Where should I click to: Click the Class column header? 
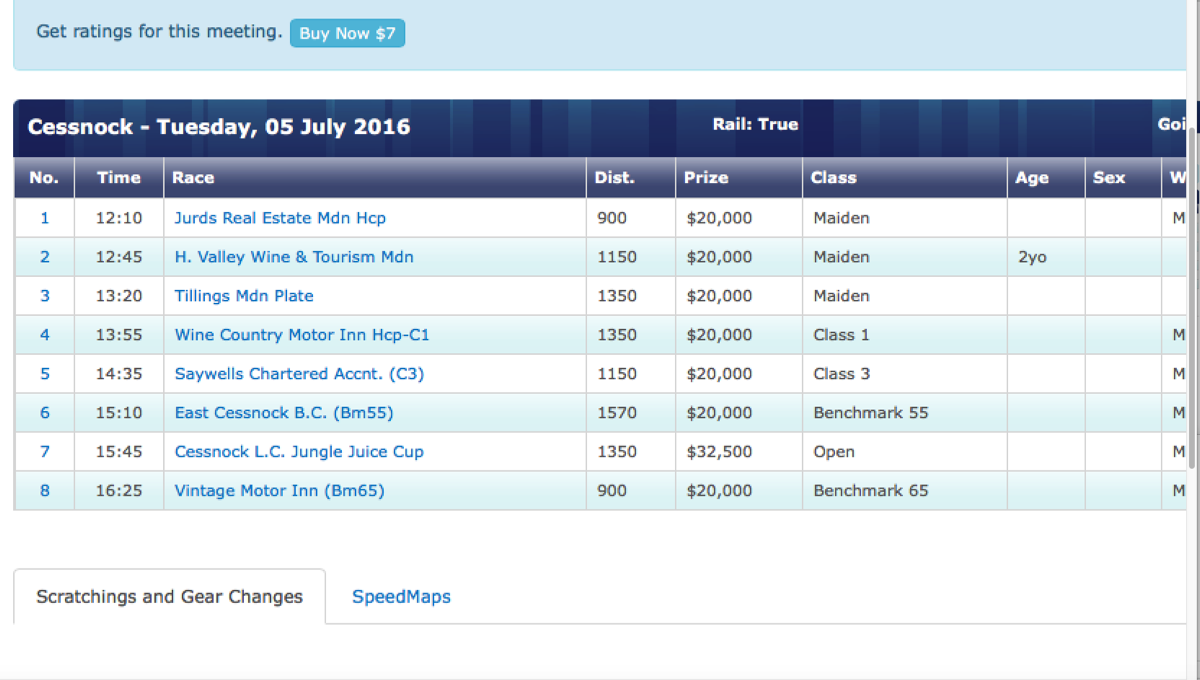834,178
